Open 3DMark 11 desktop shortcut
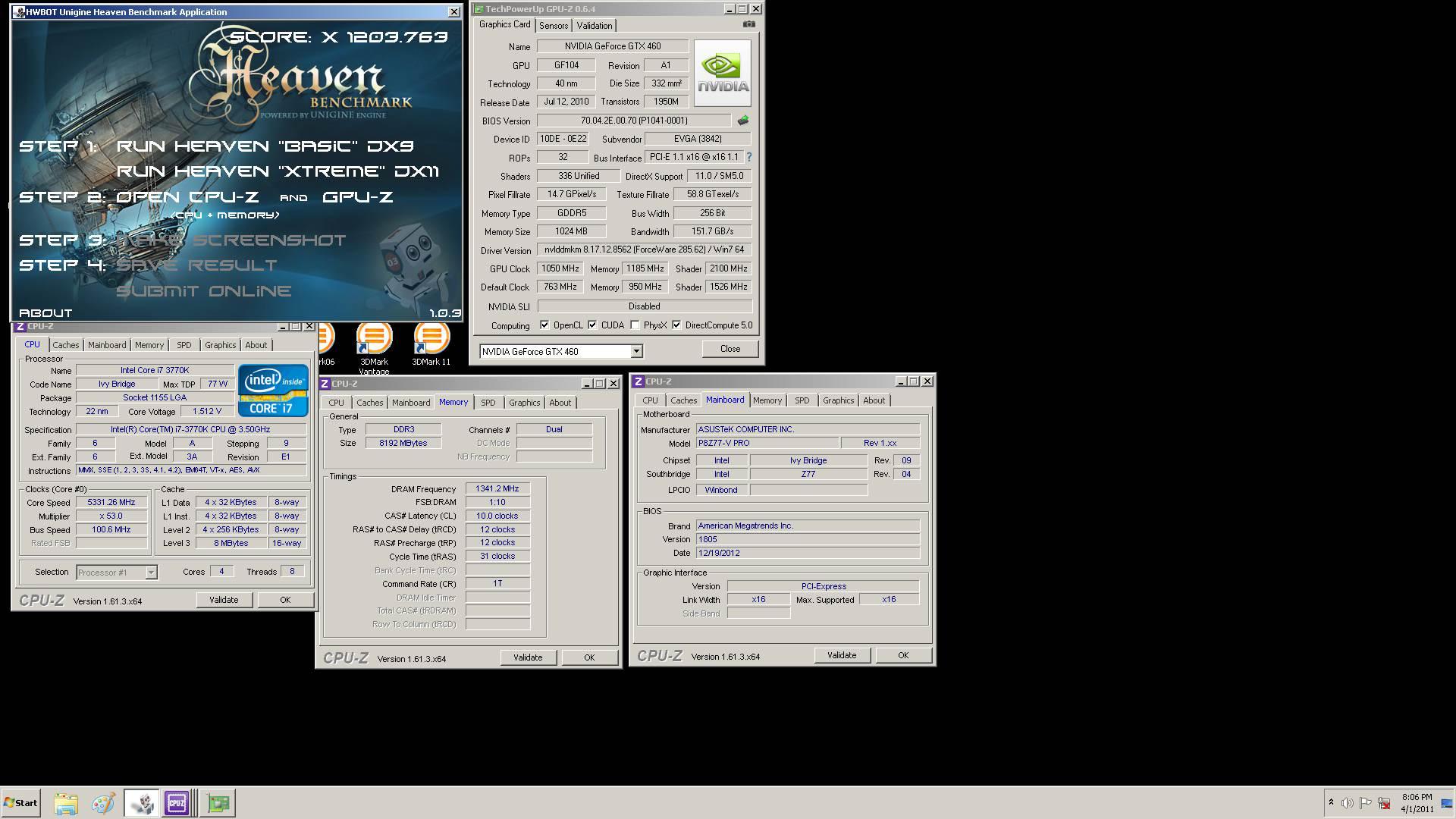The width and height of the screenshot is (1456, 819). [x=431, y=343]
